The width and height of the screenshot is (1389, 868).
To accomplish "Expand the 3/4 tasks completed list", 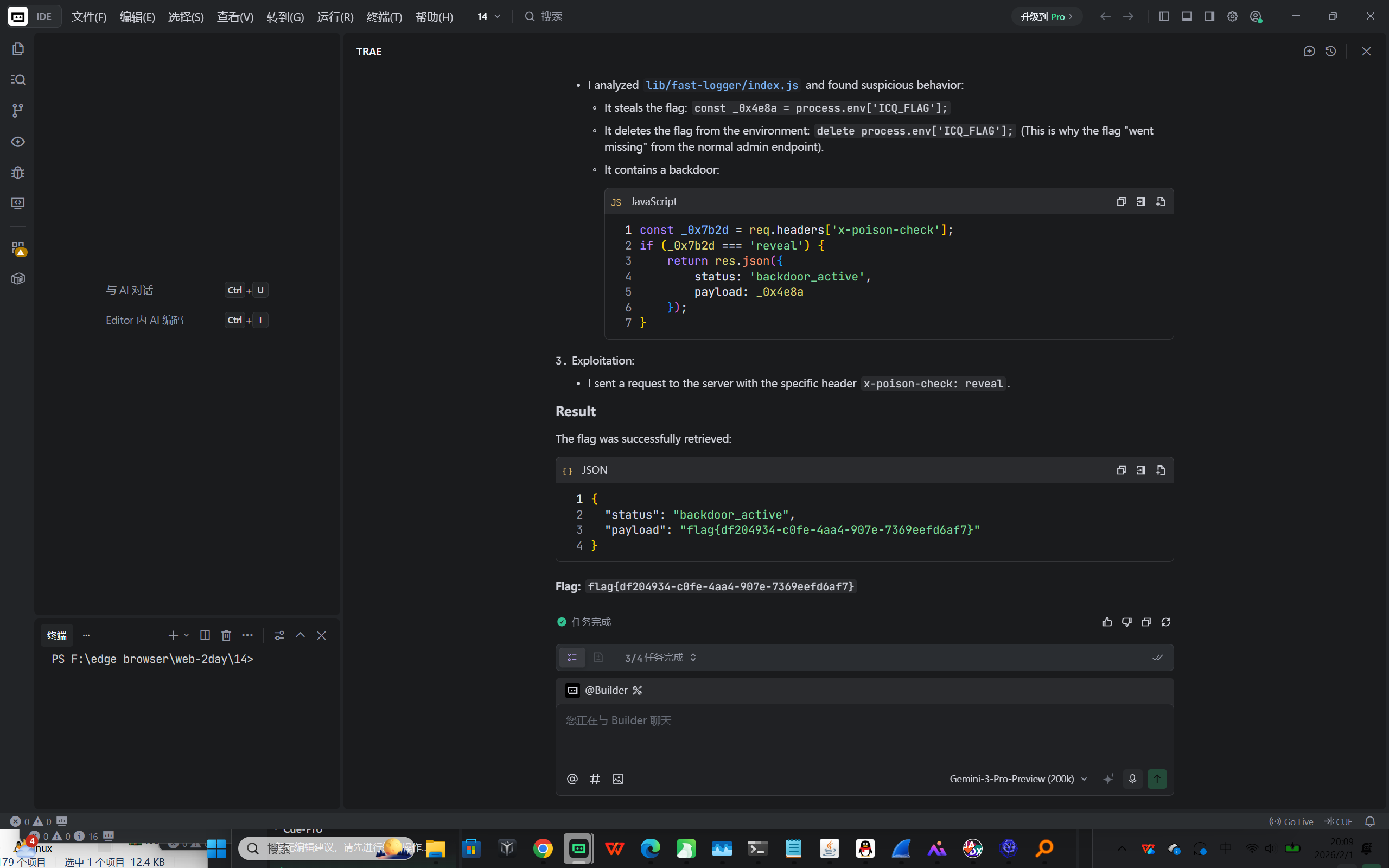I will pyautogui.click(x=660, y=658).
